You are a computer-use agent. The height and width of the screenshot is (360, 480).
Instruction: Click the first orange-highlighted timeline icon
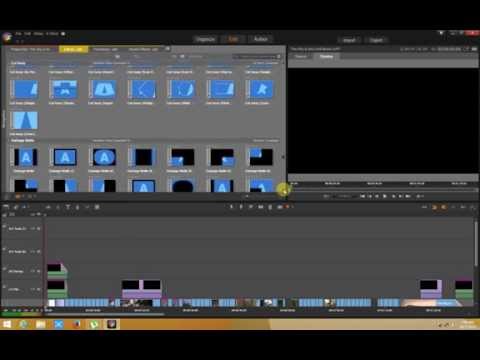435,207
